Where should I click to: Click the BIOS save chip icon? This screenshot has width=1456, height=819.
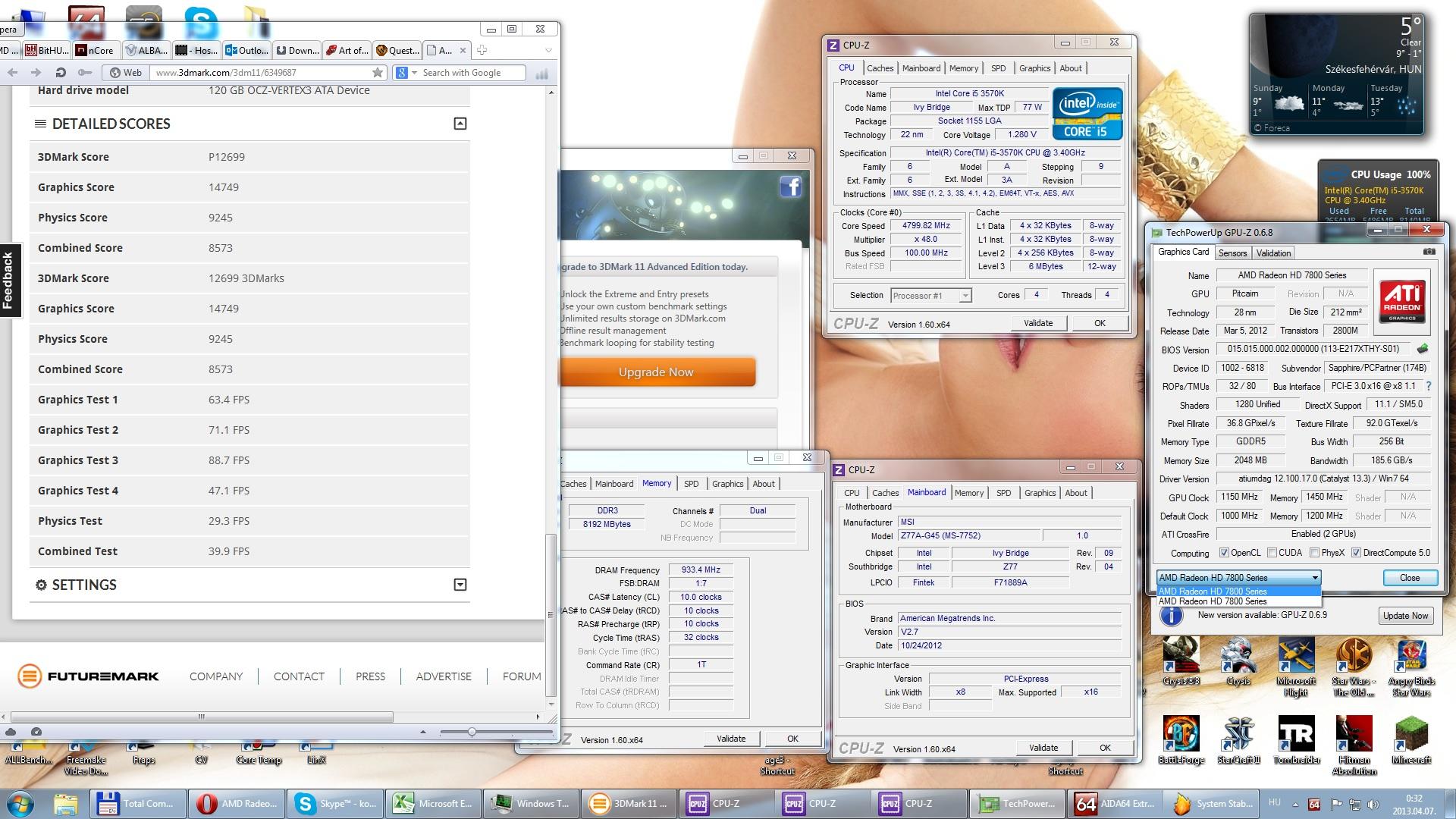click(x=1422, y=349)
